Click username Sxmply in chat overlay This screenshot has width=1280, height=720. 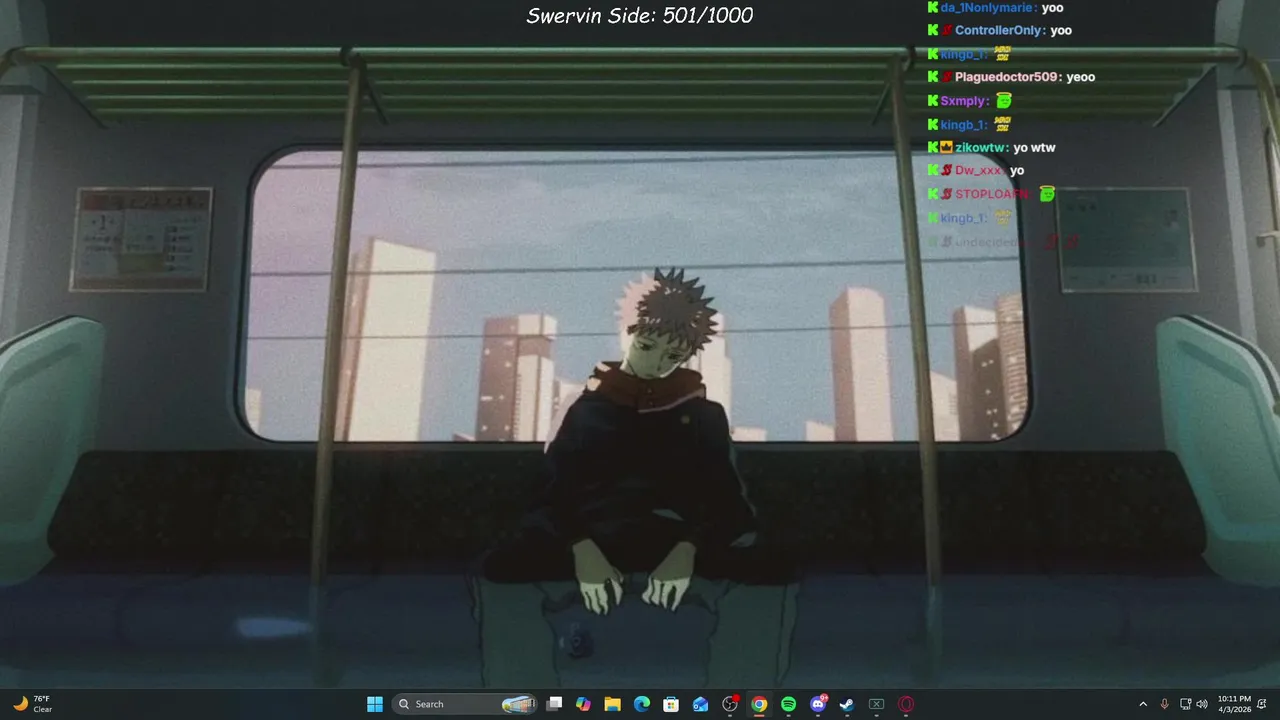[x=962, y=101]
